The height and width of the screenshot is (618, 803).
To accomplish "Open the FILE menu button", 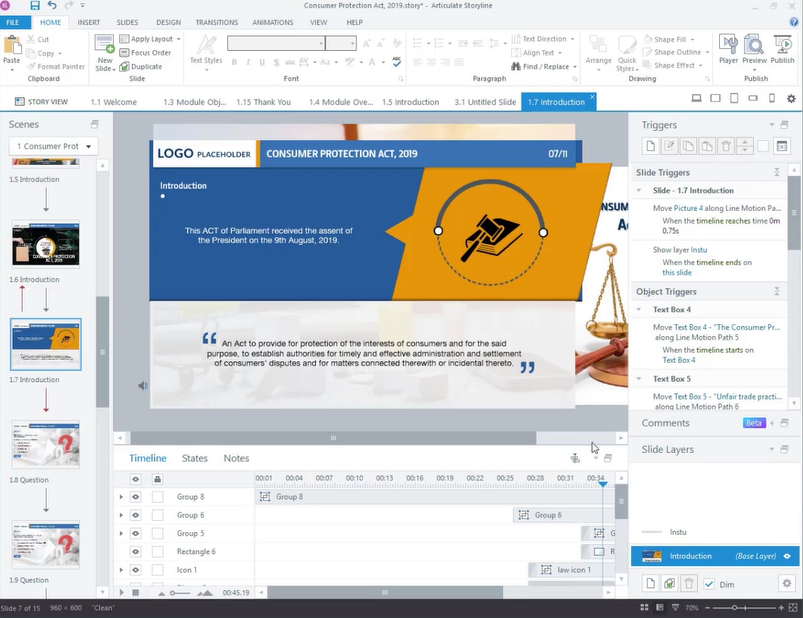I will tap(13, 23).
